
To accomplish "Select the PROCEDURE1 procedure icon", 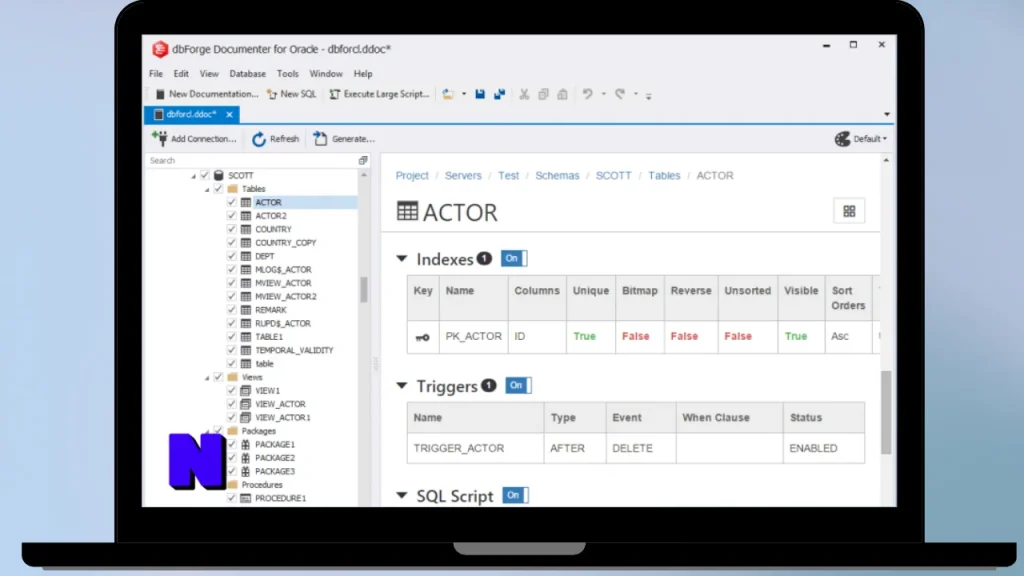I will coord(246,498).
